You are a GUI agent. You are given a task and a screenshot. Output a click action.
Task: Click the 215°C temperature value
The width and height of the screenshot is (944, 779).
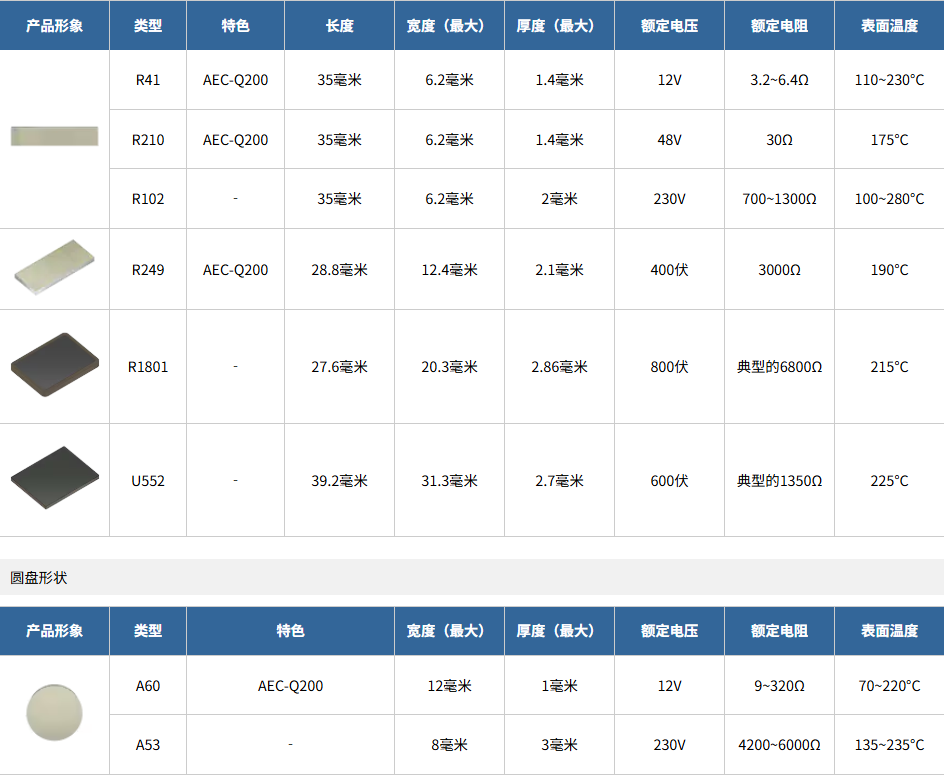[889, 367]
